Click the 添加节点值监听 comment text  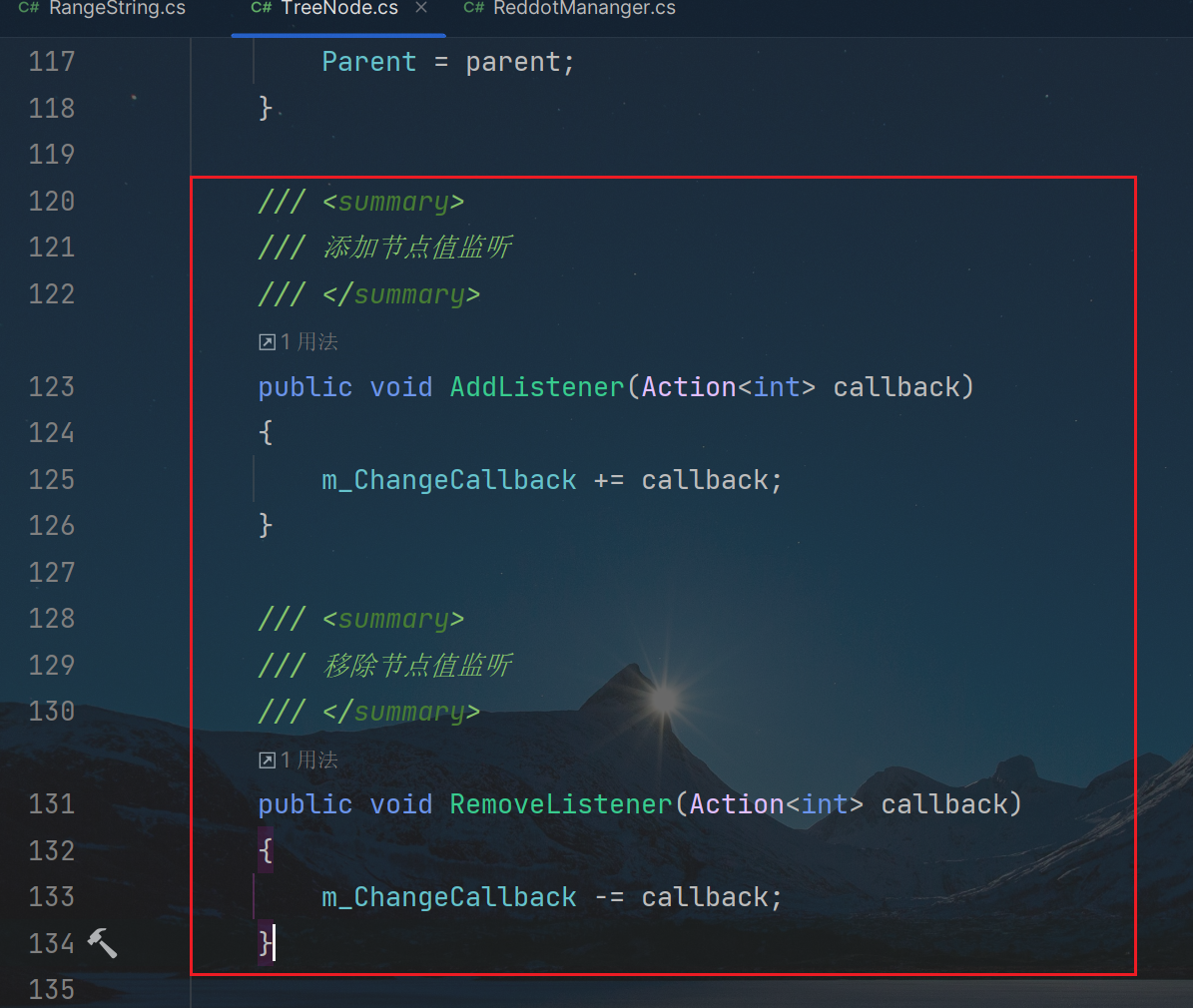pos(417,248)
